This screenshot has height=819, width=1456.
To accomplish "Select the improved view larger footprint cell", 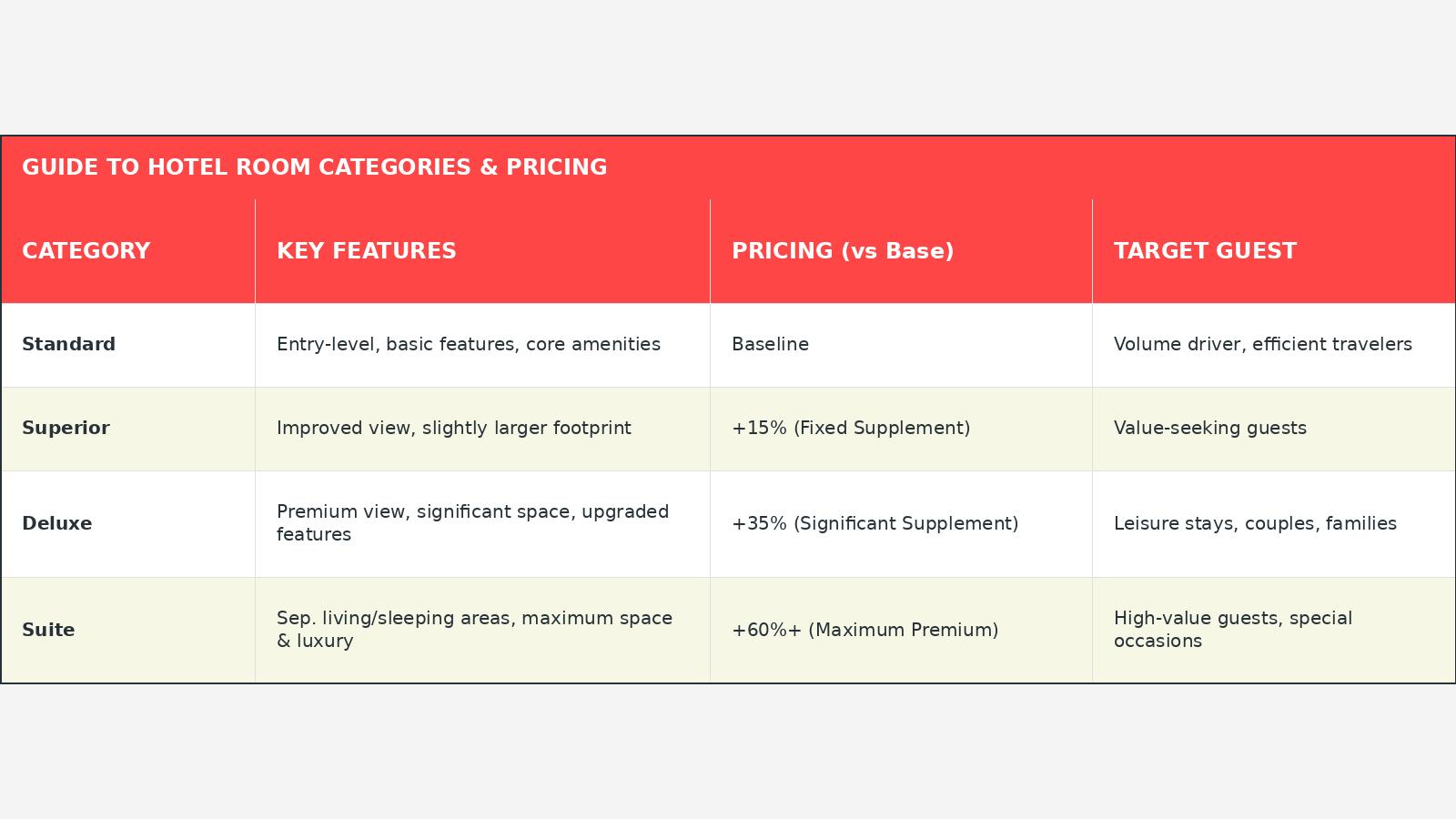I will click(x=482, y=429).
